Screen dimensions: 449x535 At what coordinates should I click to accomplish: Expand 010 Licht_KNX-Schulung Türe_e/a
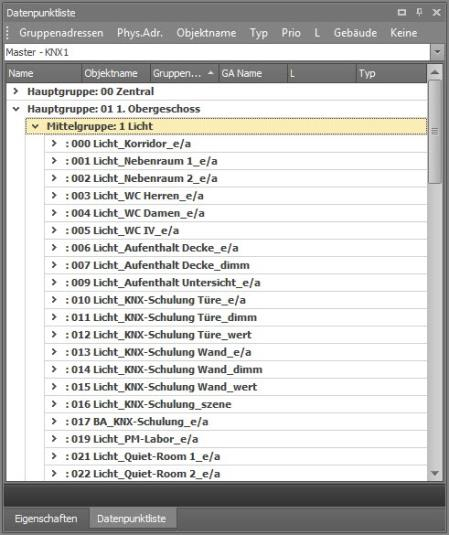click(x=54, y=300)
